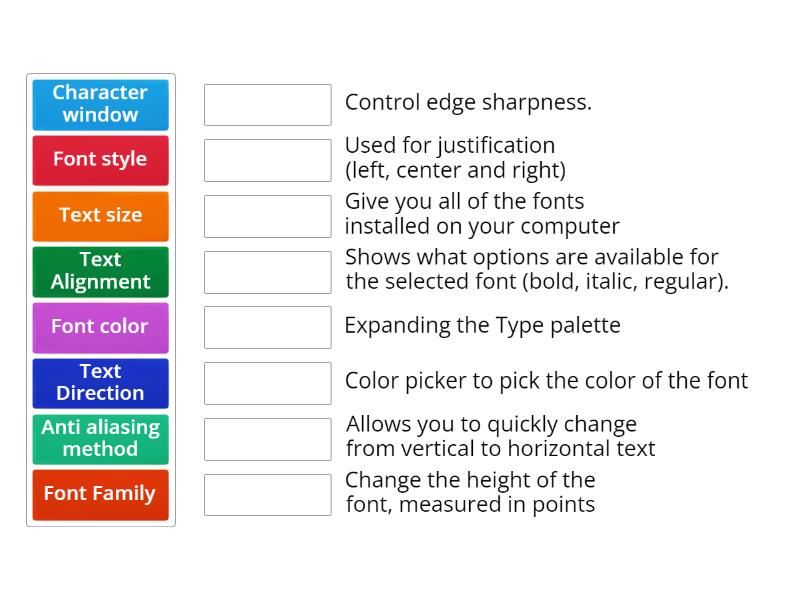Click the answer box beside 'Expanding the Type palette'

coord(267,326)
